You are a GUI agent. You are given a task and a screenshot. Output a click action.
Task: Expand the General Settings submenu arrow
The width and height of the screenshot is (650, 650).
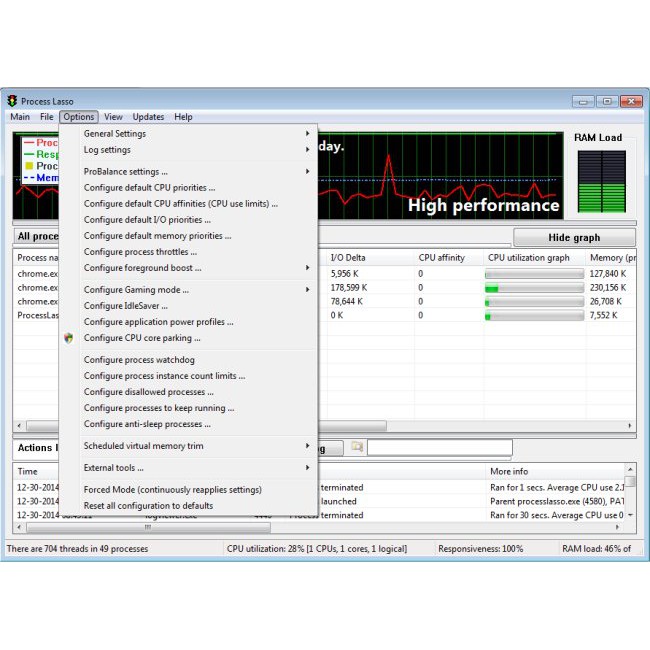tap(308, 133)
